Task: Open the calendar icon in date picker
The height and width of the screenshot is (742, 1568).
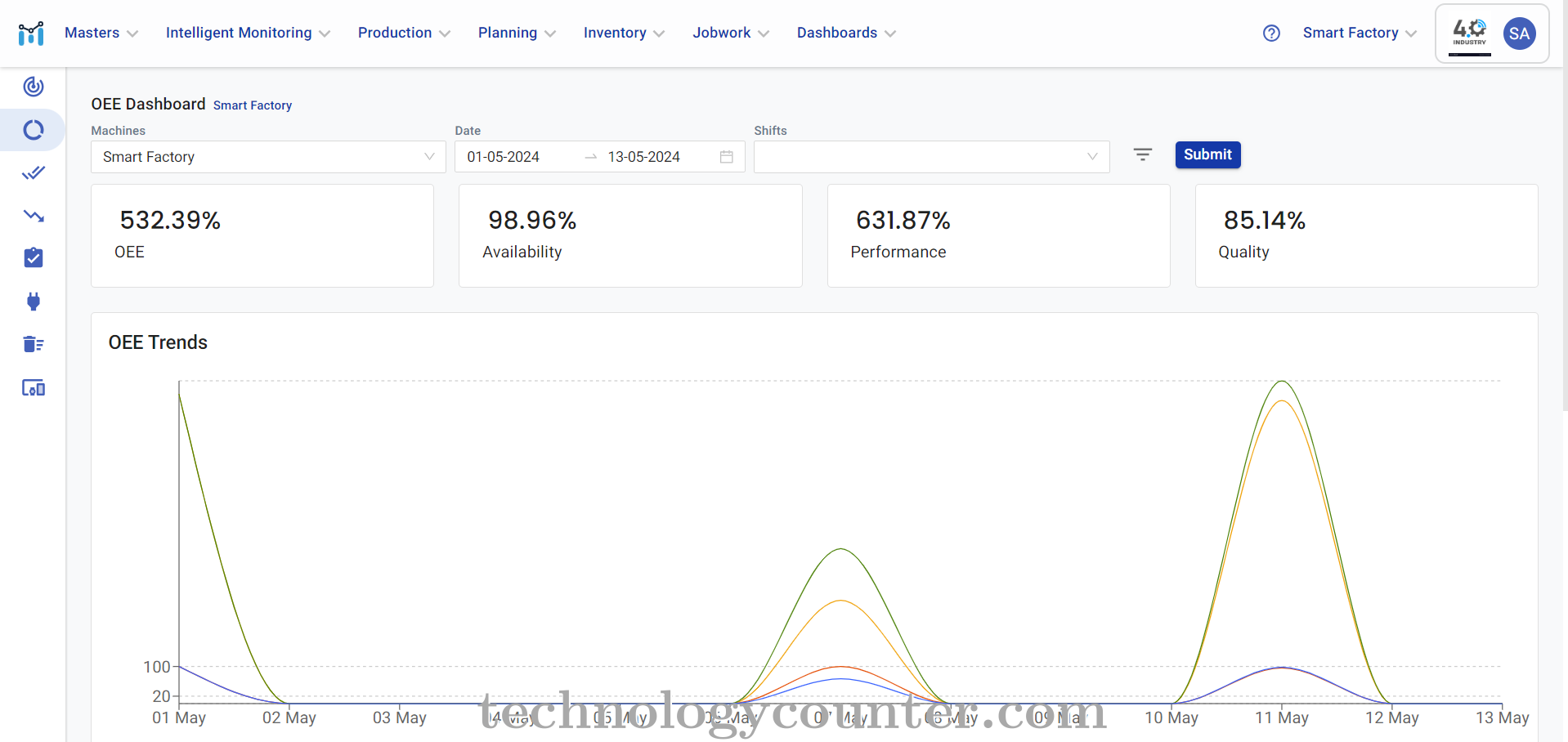Action: pos(726,157)
